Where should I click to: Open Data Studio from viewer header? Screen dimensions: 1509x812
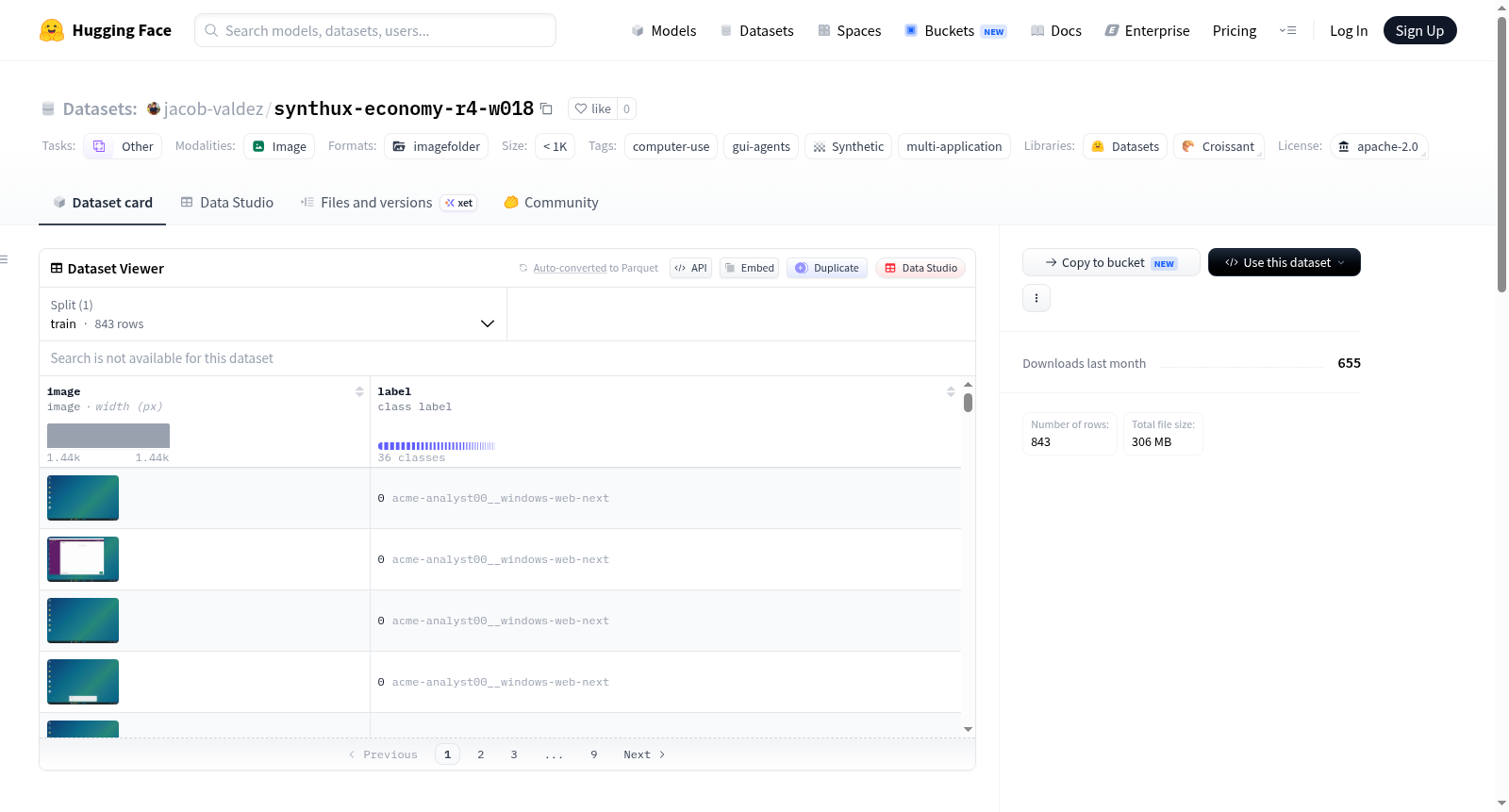tap(920, 268)
